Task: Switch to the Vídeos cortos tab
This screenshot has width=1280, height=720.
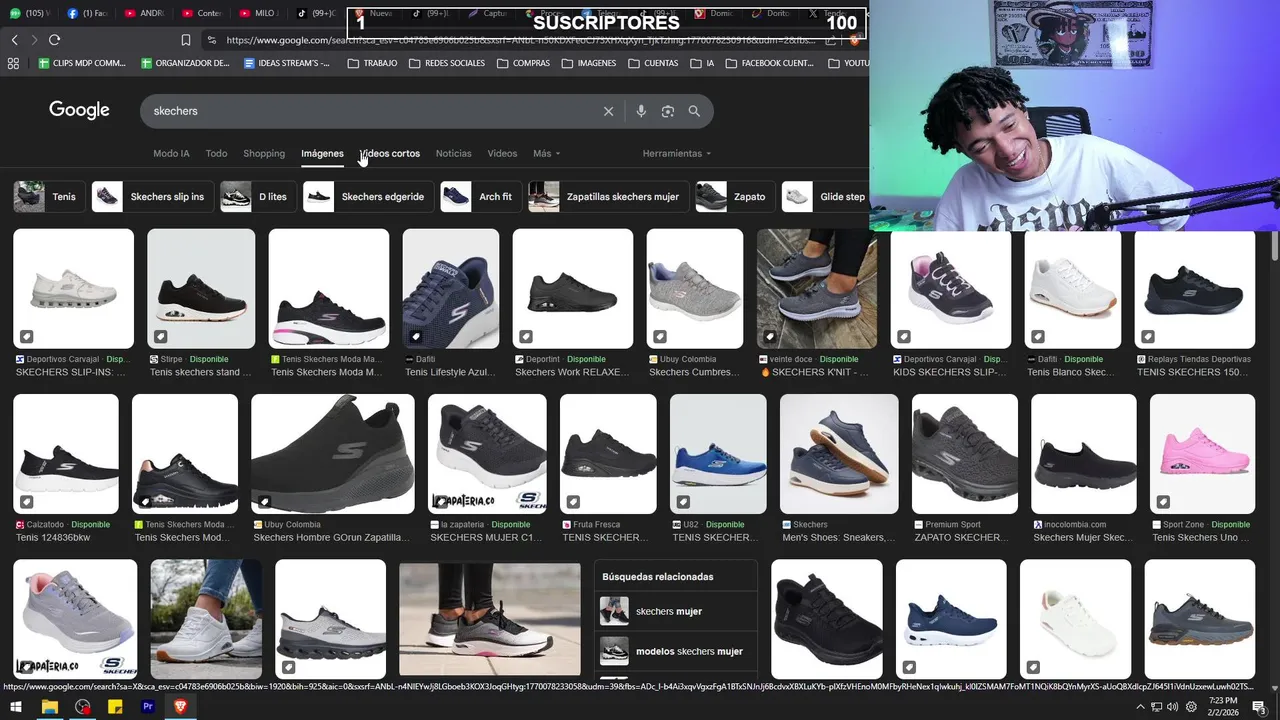Action: [x=390, y=153]
